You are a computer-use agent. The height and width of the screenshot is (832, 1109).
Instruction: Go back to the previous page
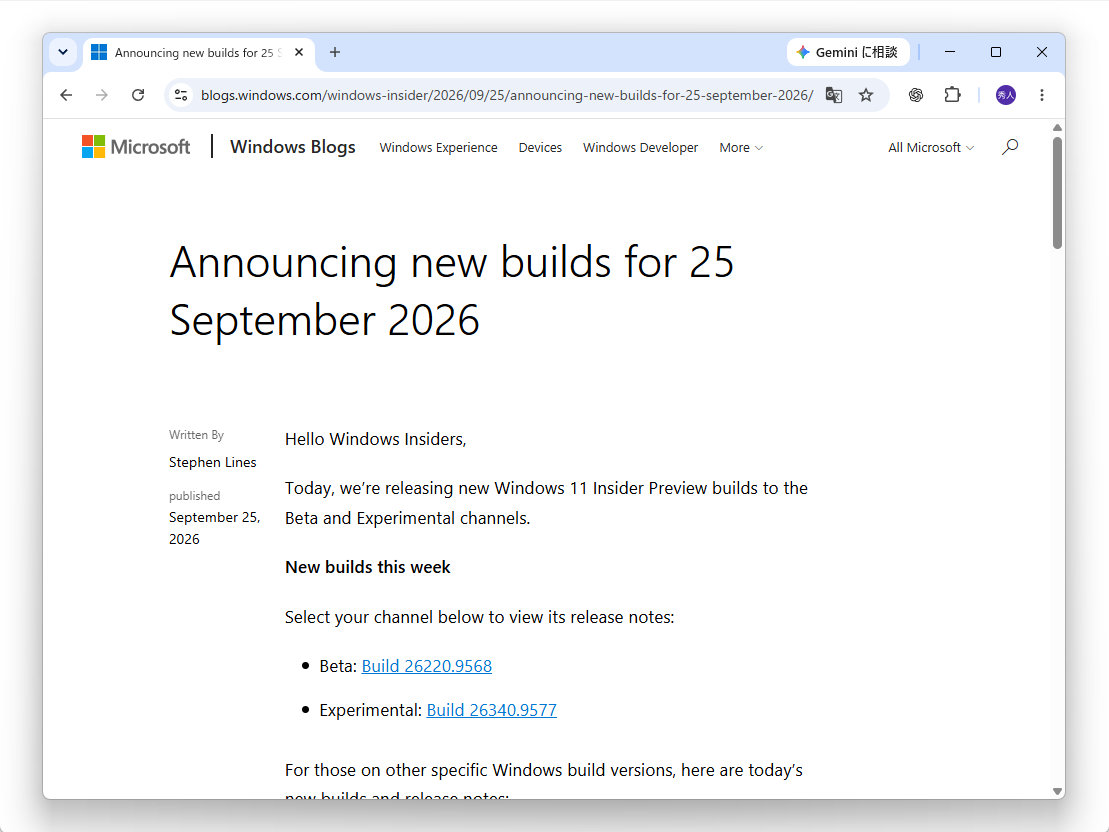pyautogui.click(x=66, y=95)
